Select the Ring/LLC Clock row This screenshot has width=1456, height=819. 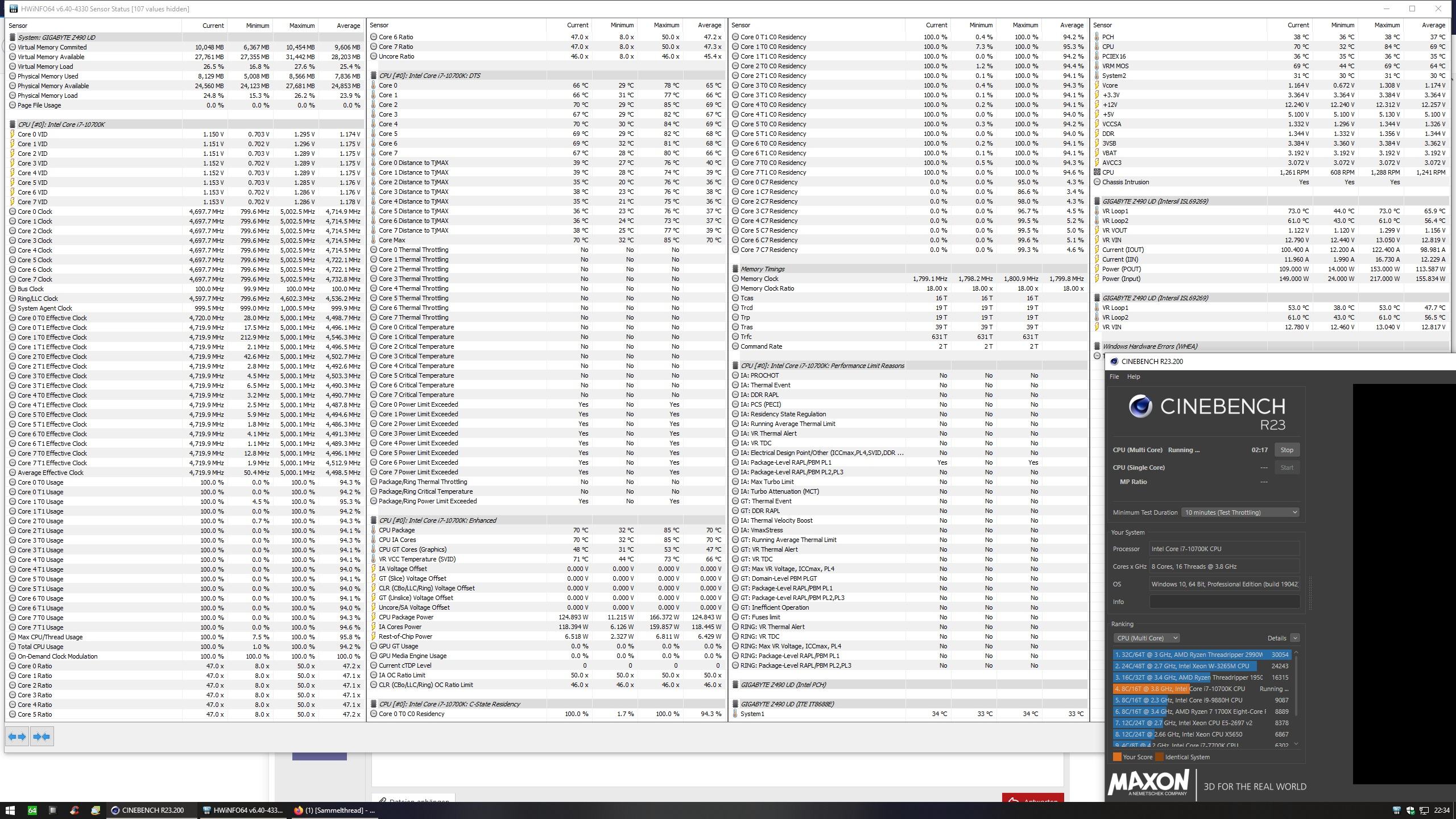[185, 299]
